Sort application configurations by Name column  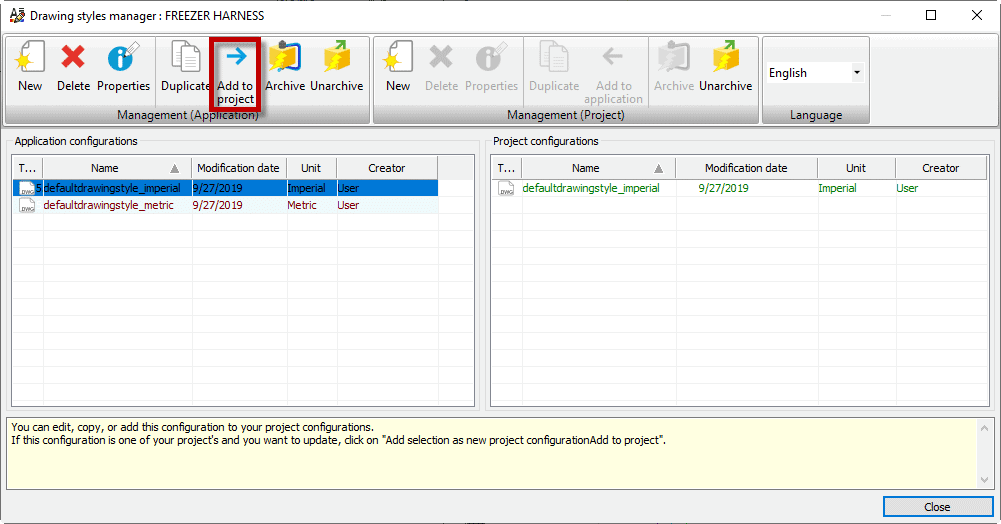[105, 168]
